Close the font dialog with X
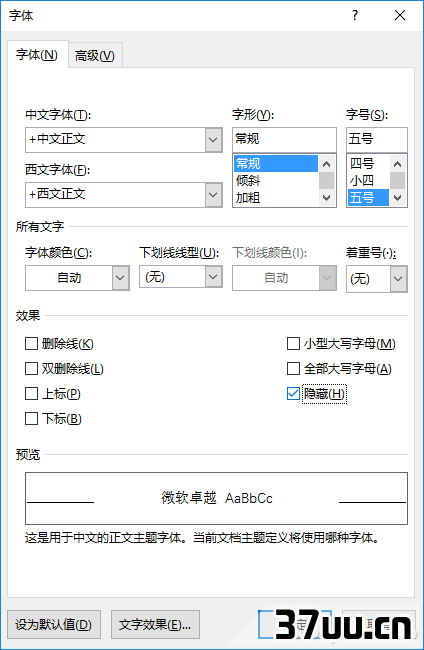424x650 pixels. [x=400, y=15]
